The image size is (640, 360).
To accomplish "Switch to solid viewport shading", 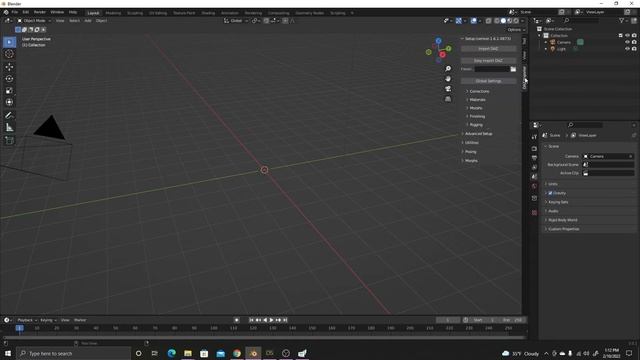I will point(503,21).
